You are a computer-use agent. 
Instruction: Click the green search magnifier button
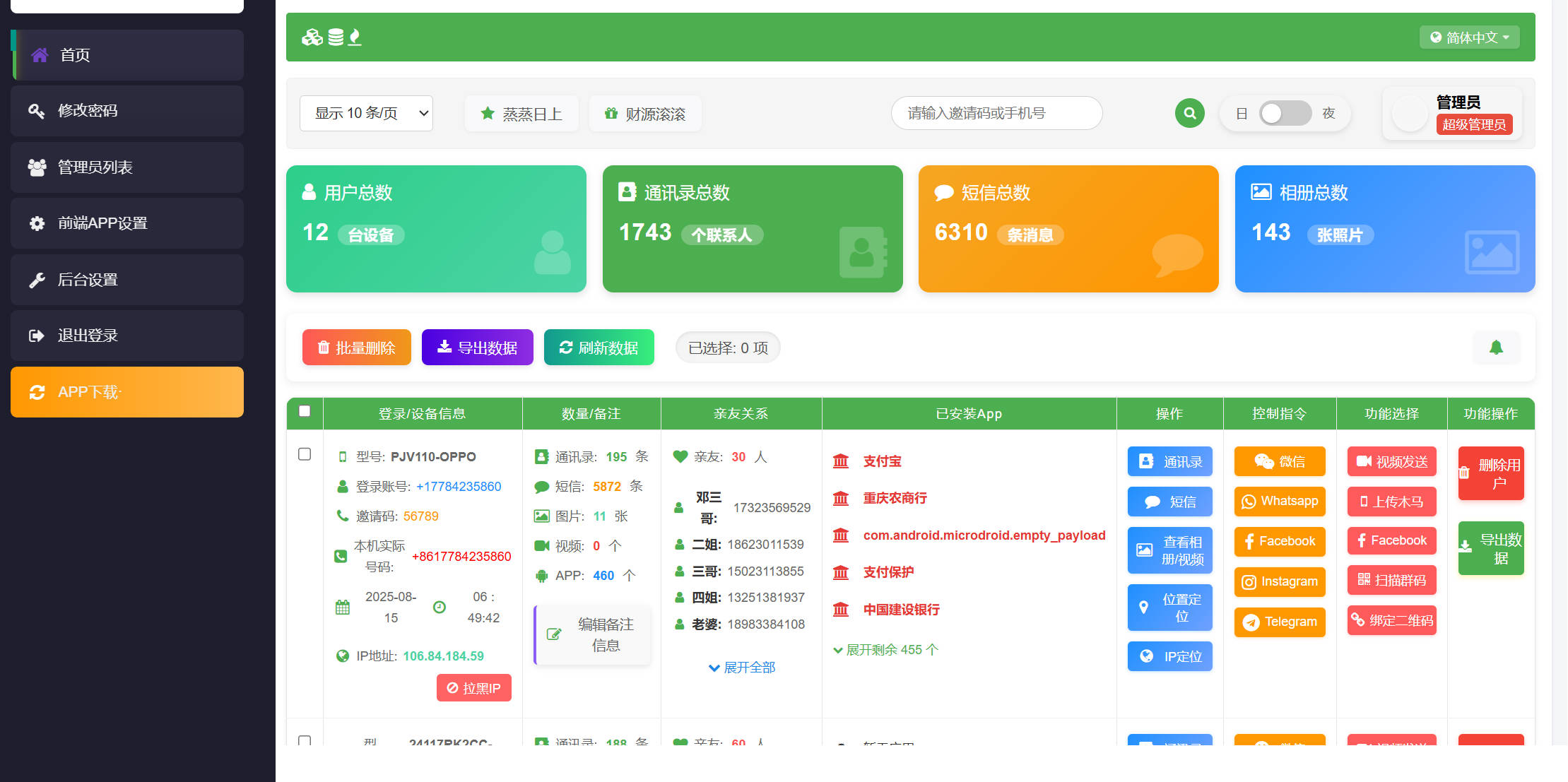[x=1189, y=113]
